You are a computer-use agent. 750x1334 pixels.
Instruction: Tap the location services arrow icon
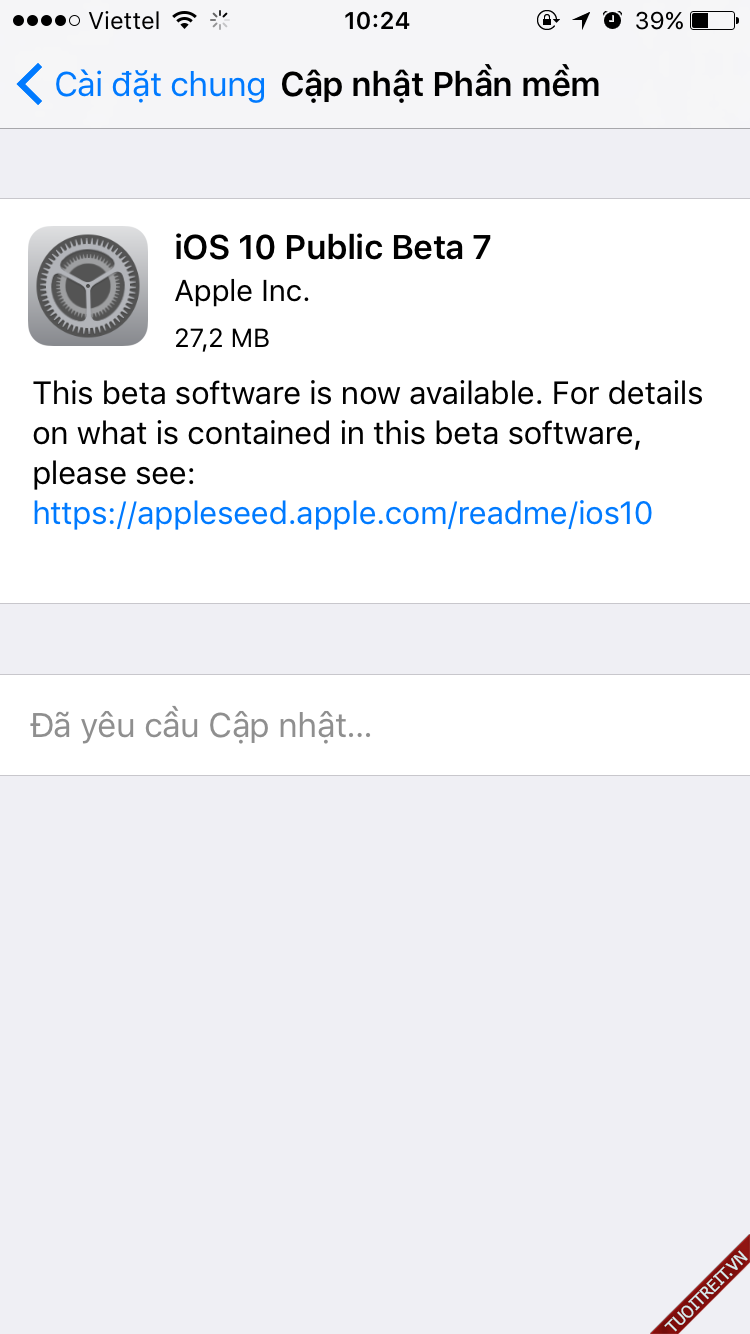pos(581,20)
